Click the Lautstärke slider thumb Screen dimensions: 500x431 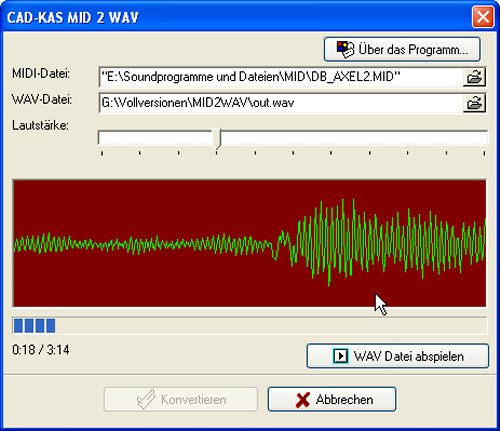click(x=217, y=139)
